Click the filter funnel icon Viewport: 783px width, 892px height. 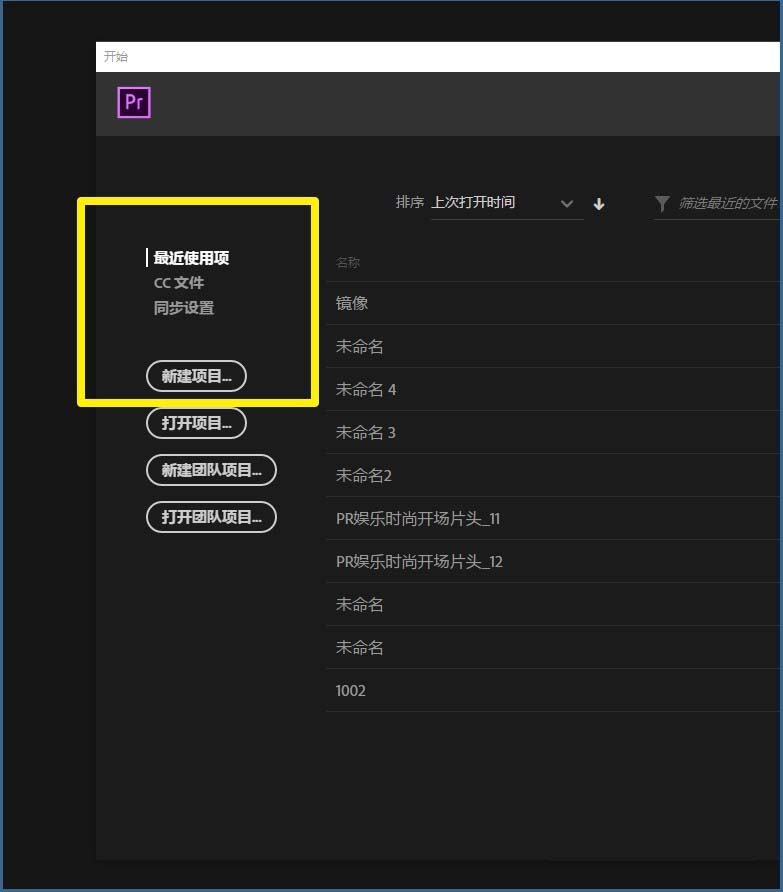tap(662, 203)
